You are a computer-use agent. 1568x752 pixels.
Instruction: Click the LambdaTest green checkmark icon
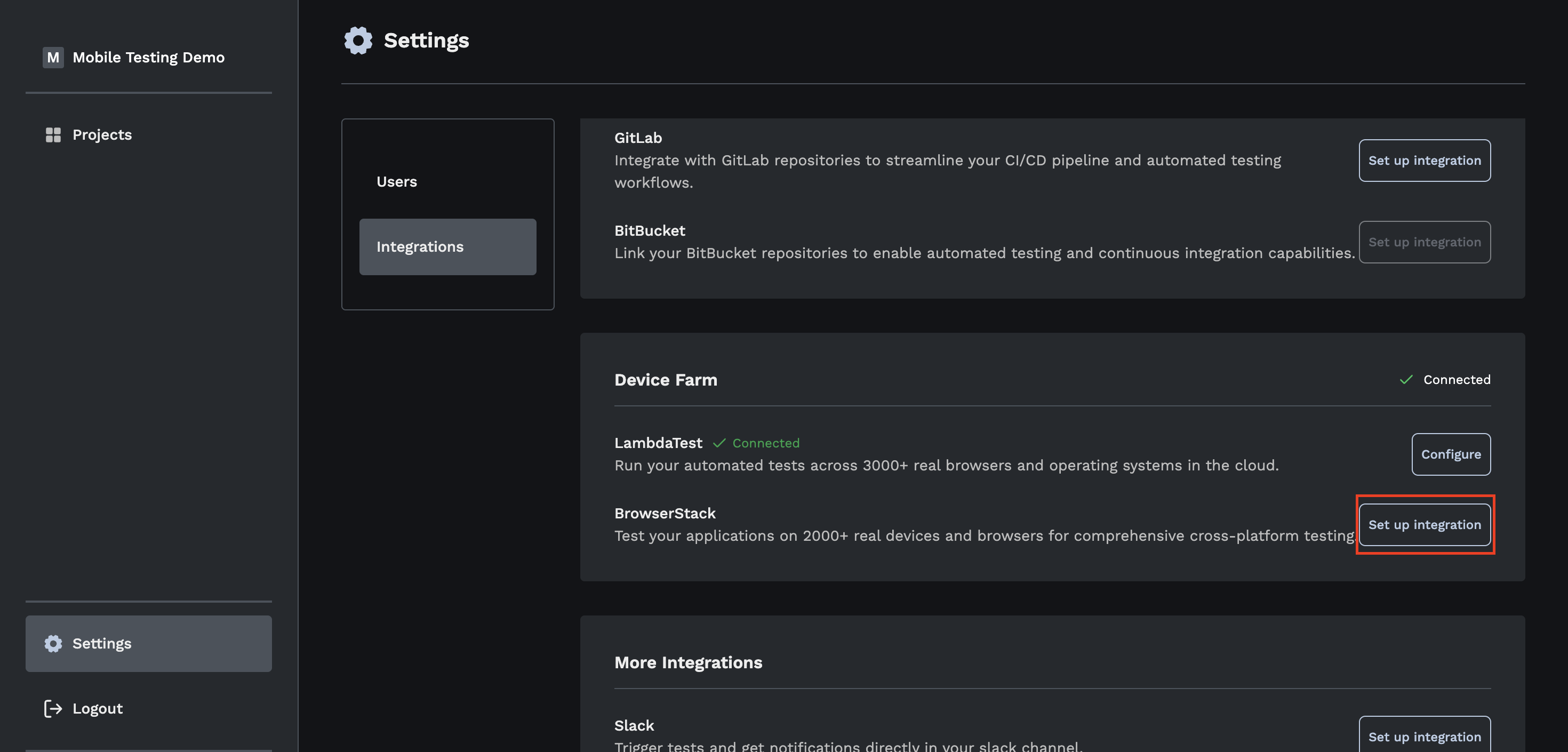tap(719, 443)
